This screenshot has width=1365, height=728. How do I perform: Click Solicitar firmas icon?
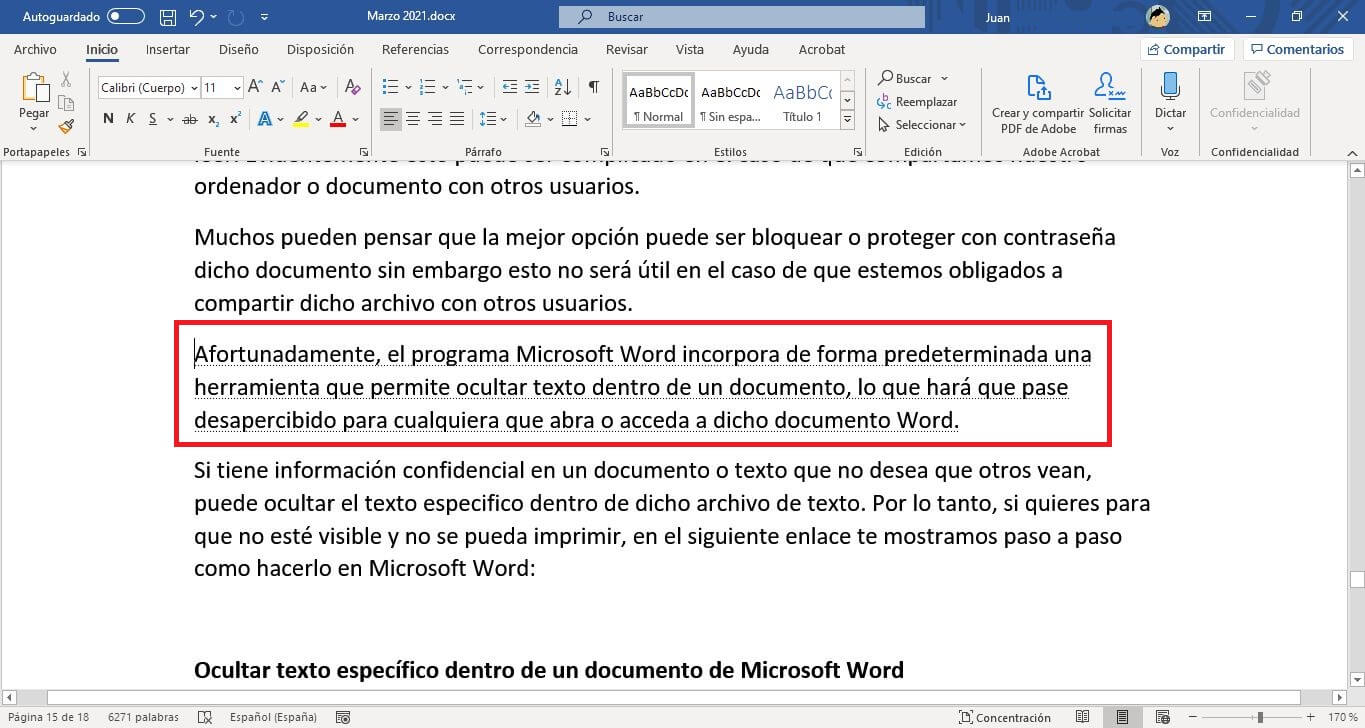click(x=1110, y=103)
